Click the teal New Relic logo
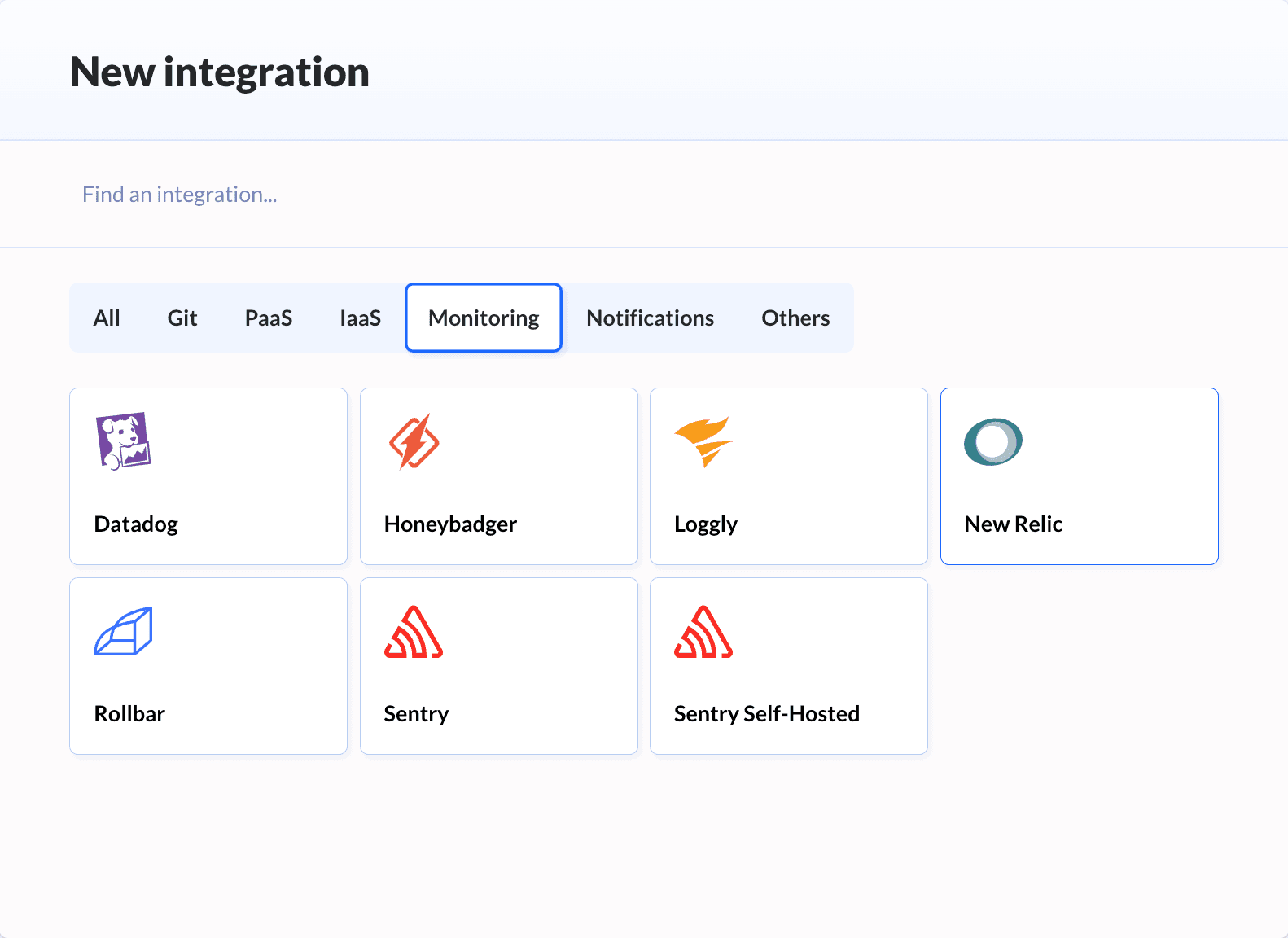Image resolution: width=1288 pixels, height=938 pixels. pyautogui.click(x=993, y=441)
